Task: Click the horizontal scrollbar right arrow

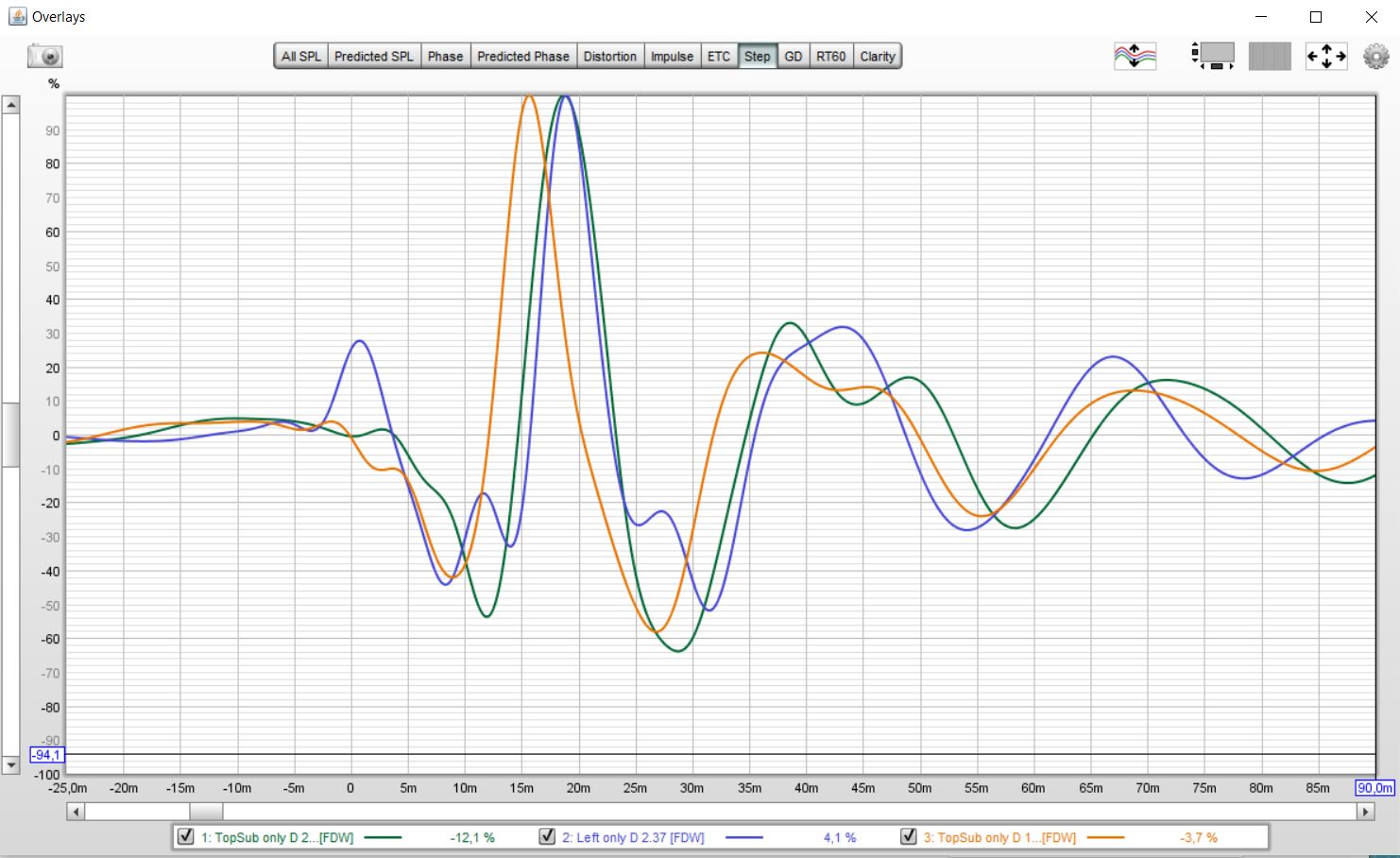Action: tap(1365, 812)
